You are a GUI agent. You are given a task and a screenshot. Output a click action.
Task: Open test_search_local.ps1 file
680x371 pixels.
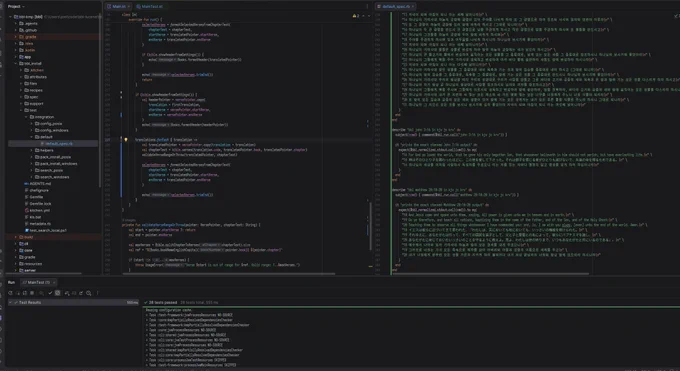[x=46, y=230]
